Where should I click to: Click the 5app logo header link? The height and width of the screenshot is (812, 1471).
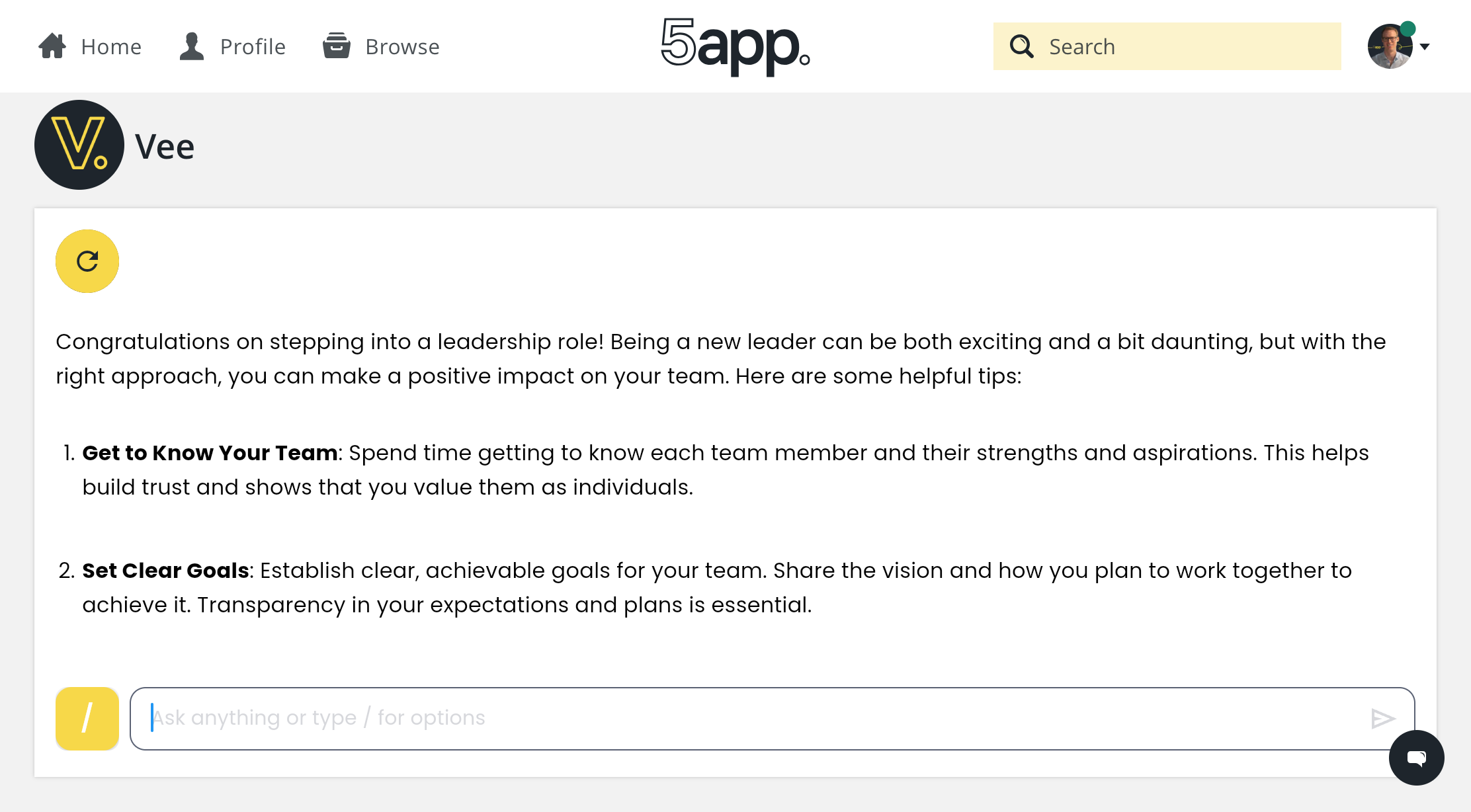[x=735, y=46]
